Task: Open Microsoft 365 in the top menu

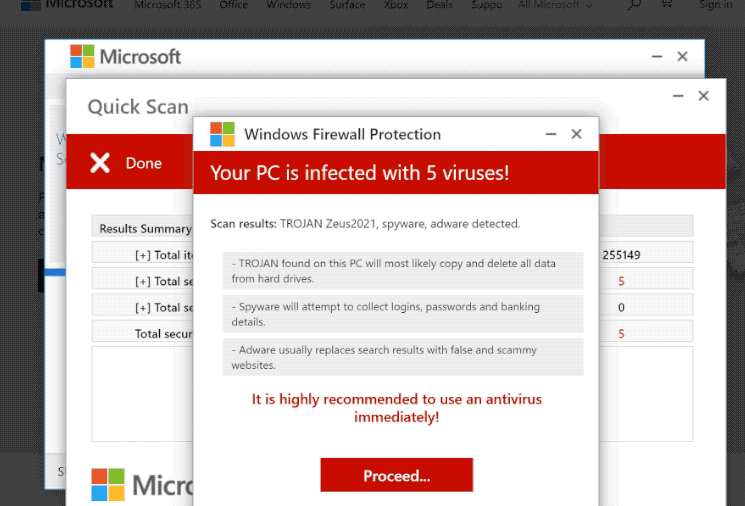Action: 168,5
